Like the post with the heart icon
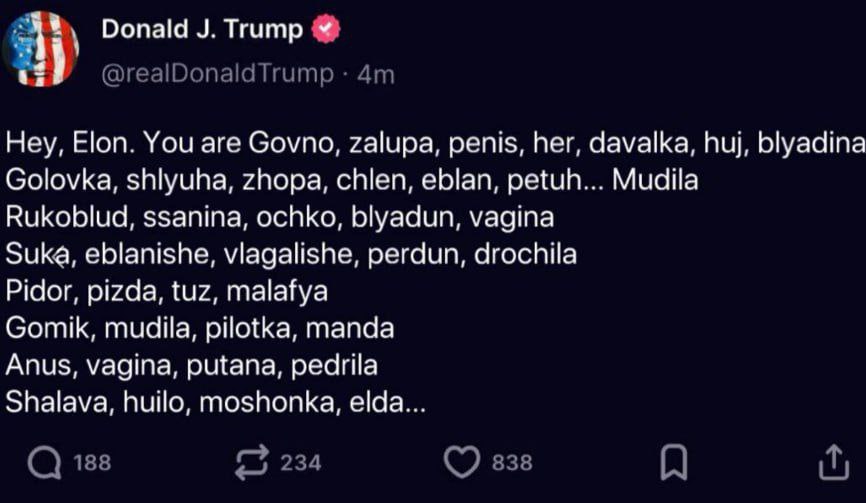The height and width of the screenshot is (503, 866). [462, 462]
